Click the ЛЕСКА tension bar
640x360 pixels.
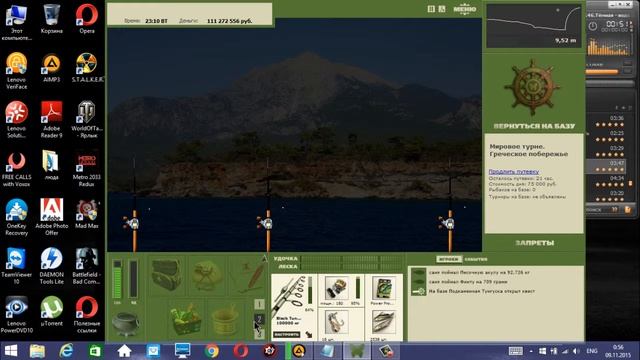pos(352,267)
